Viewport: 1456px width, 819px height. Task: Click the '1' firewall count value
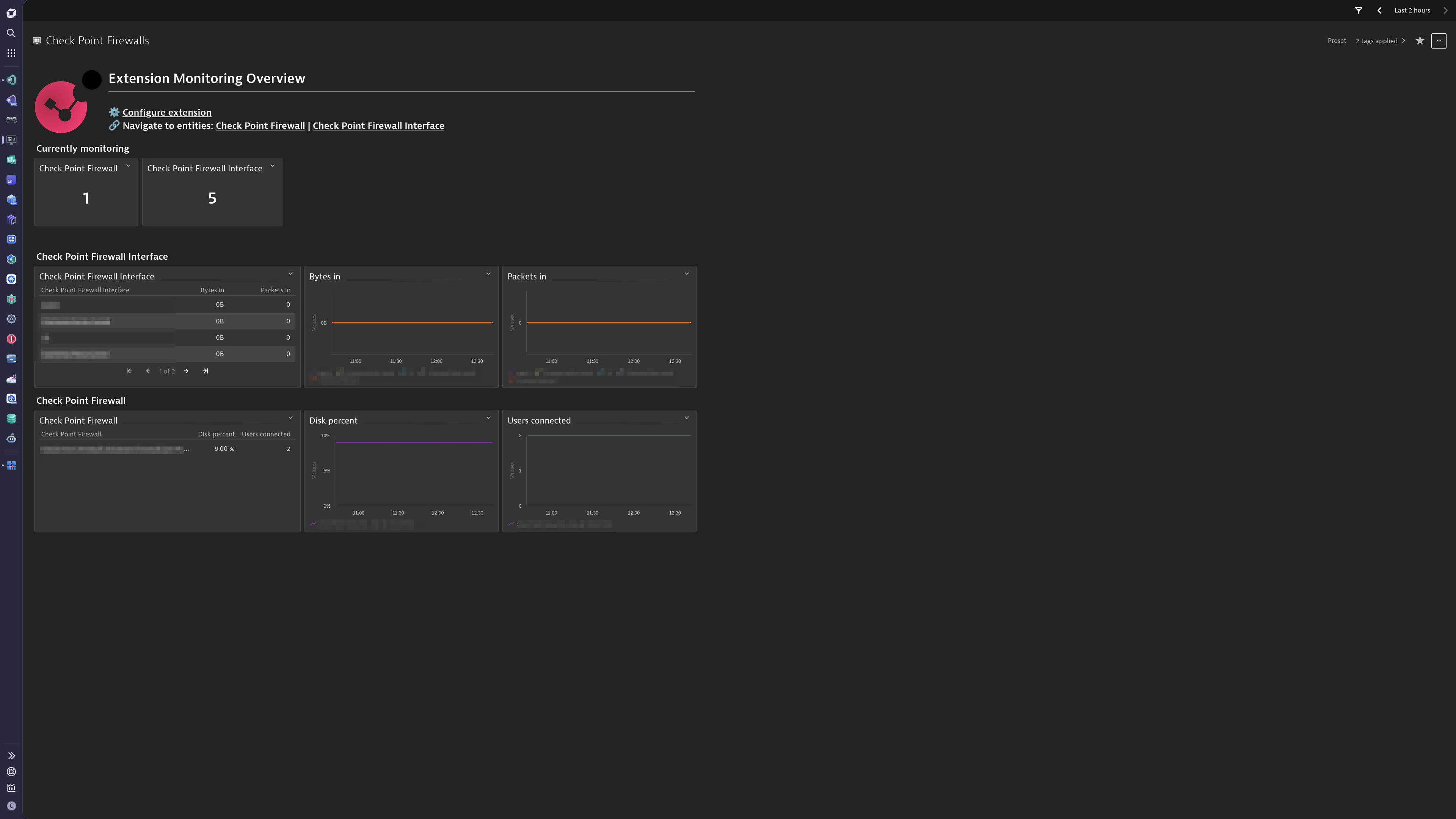pos(86,198)
